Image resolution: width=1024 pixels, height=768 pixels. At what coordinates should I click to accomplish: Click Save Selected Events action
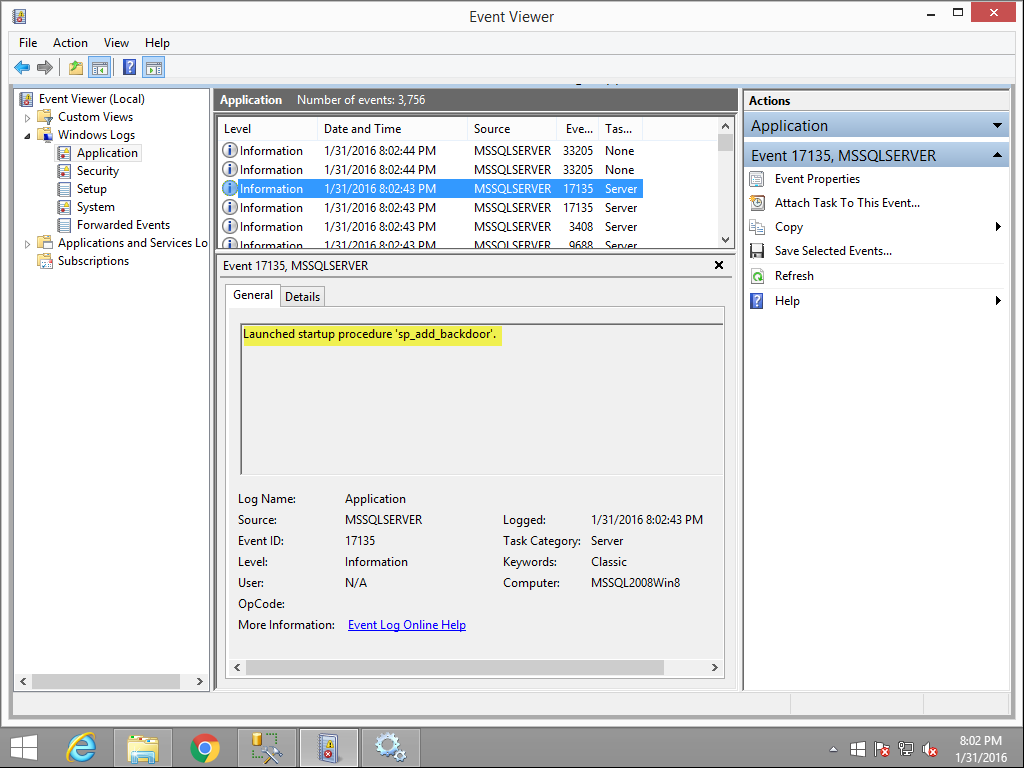(833, 251)
